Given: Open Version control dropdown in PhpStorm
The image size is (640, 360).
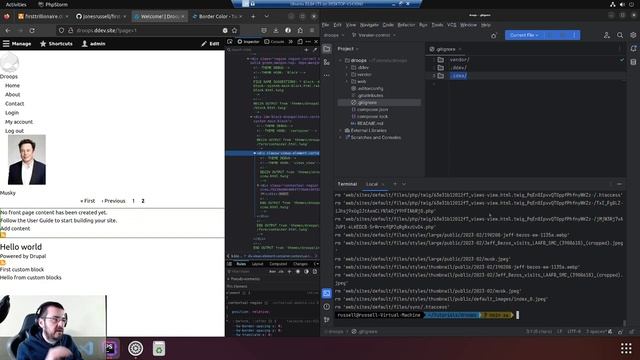Looking at the screenshot, I should [373, 35].
